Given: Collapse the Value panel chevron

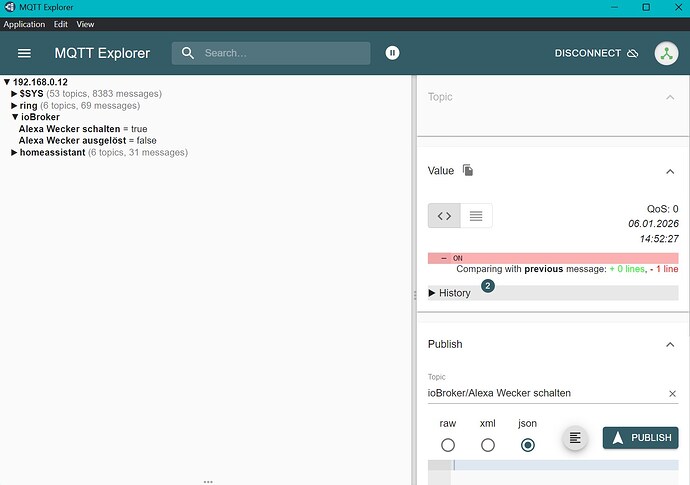Looking at the screenshot, I should [670, 172].
